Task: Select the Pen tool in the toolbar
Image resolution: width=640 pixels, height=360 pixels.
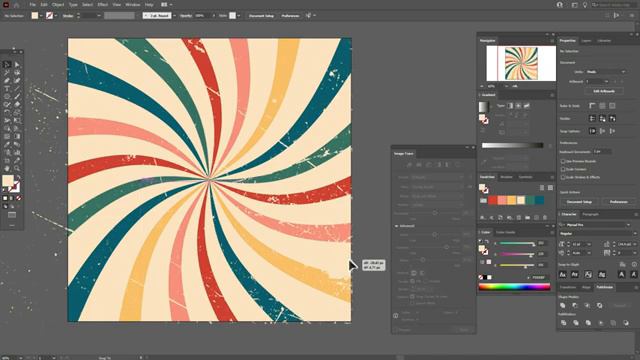Action: 7,80
